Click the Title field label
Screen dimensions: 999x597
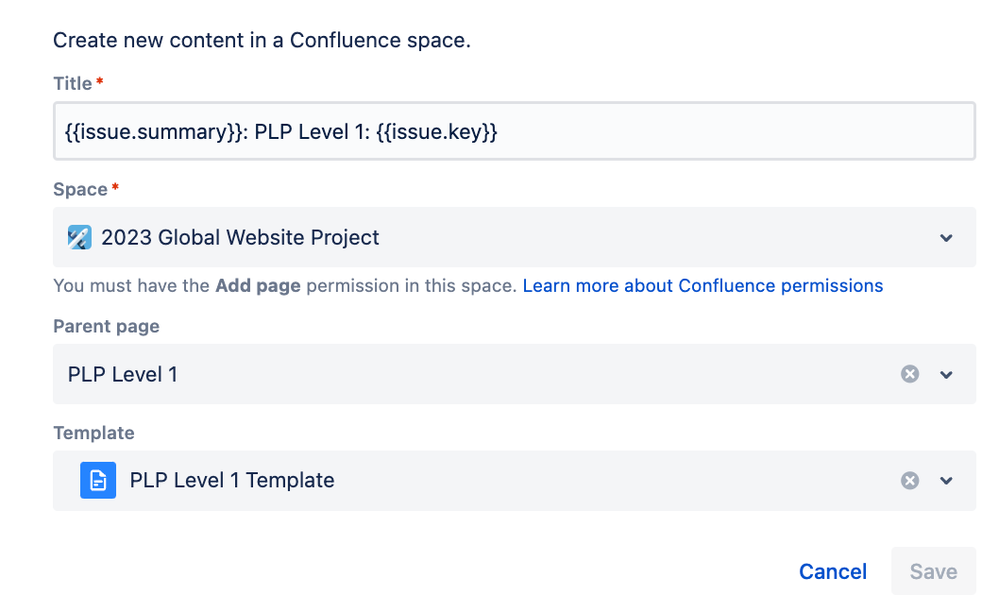[x=73, y=84]
